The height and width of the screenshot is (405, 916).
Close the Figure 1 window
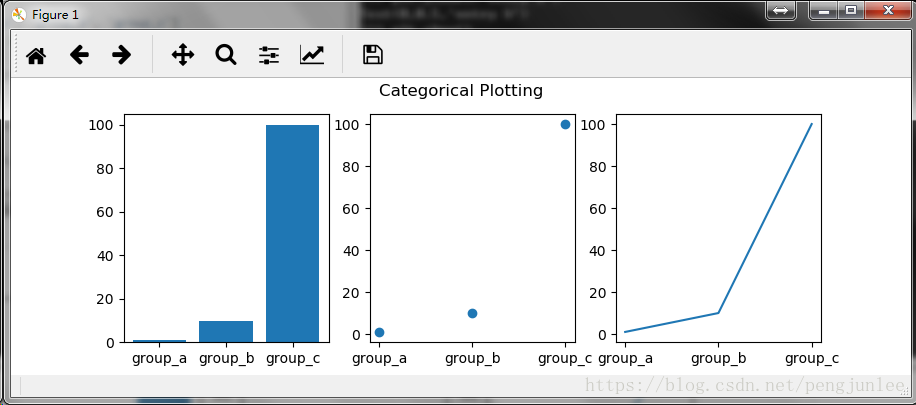coord(888,10)
